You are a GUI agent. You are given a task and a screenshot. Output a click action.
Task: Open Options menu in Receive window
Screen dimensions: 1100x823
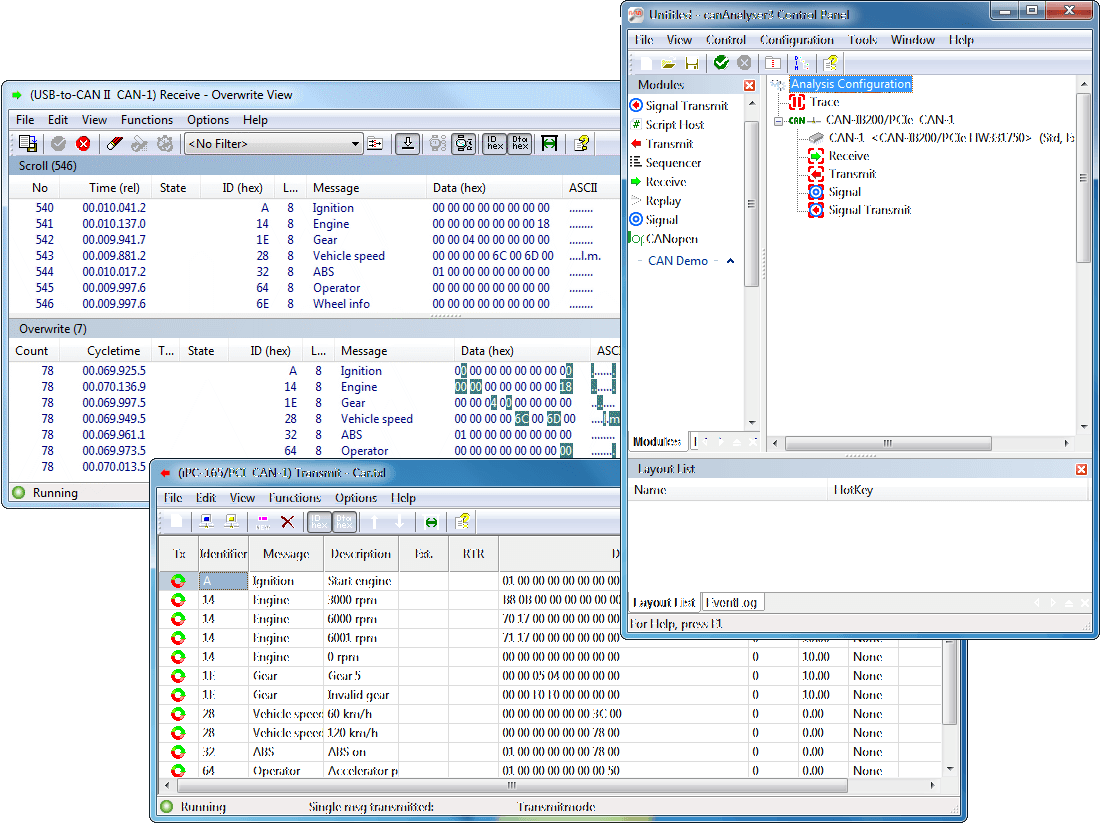tap(208, 120)
